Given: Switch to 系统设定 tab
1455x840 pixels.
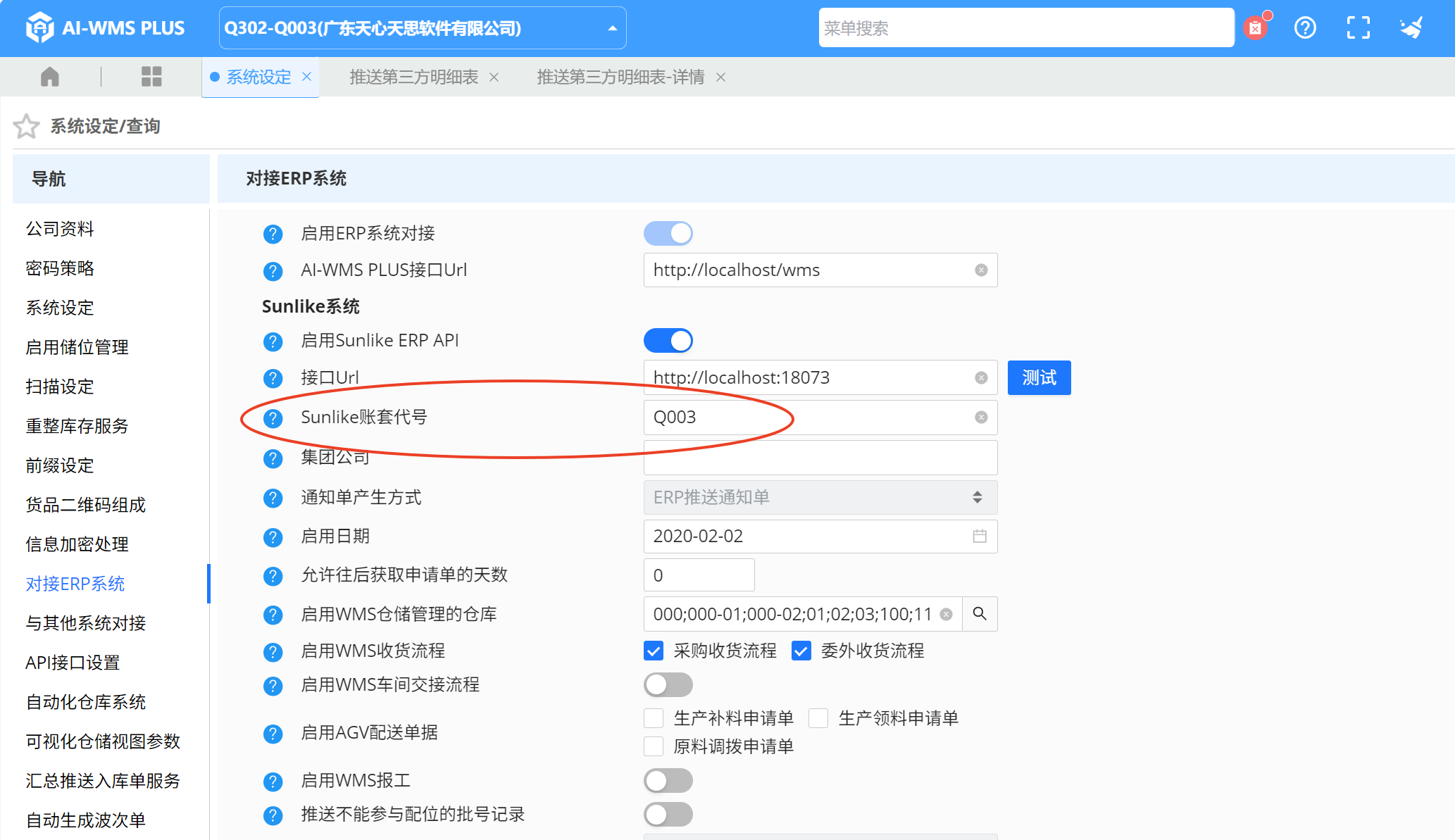Looking at the screenshot, I should coord(258,77).
